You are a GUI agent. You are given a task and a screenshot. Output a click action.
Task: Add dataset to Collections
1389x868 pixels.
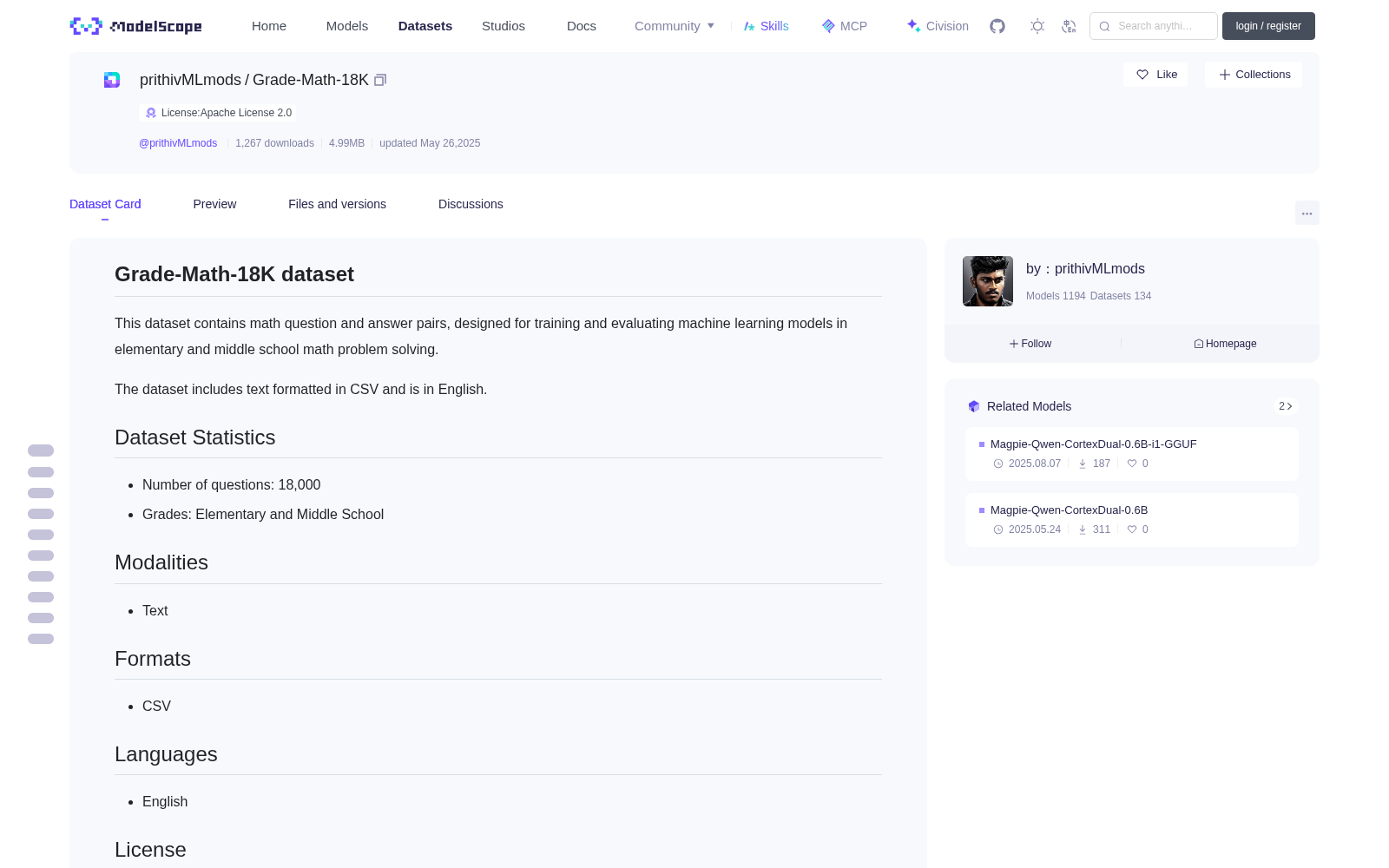click(1254, 75)
